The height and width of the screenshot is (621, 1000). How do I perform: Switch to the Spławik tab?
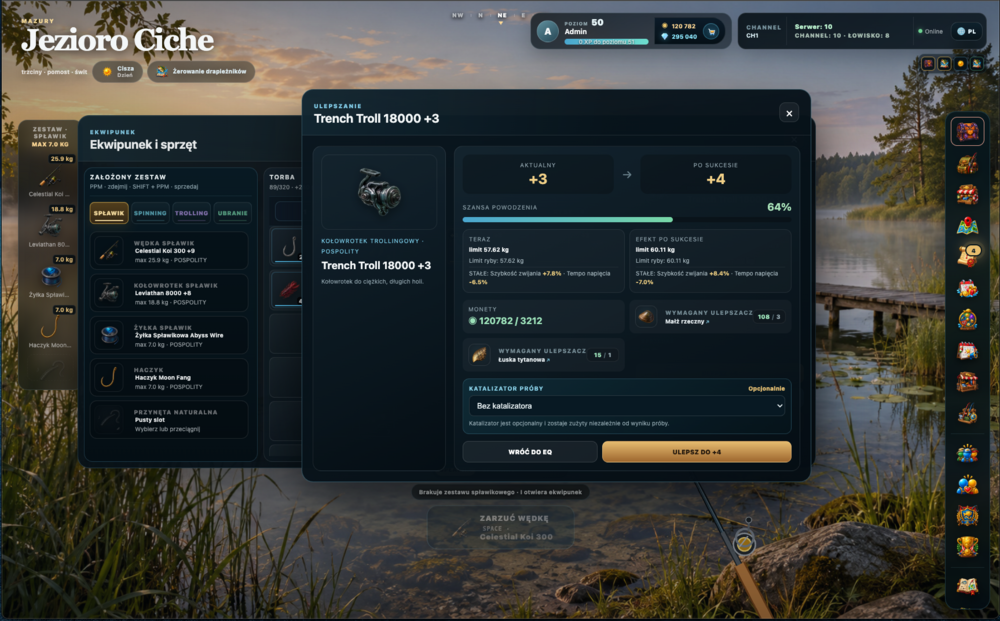tap(109, 213)
